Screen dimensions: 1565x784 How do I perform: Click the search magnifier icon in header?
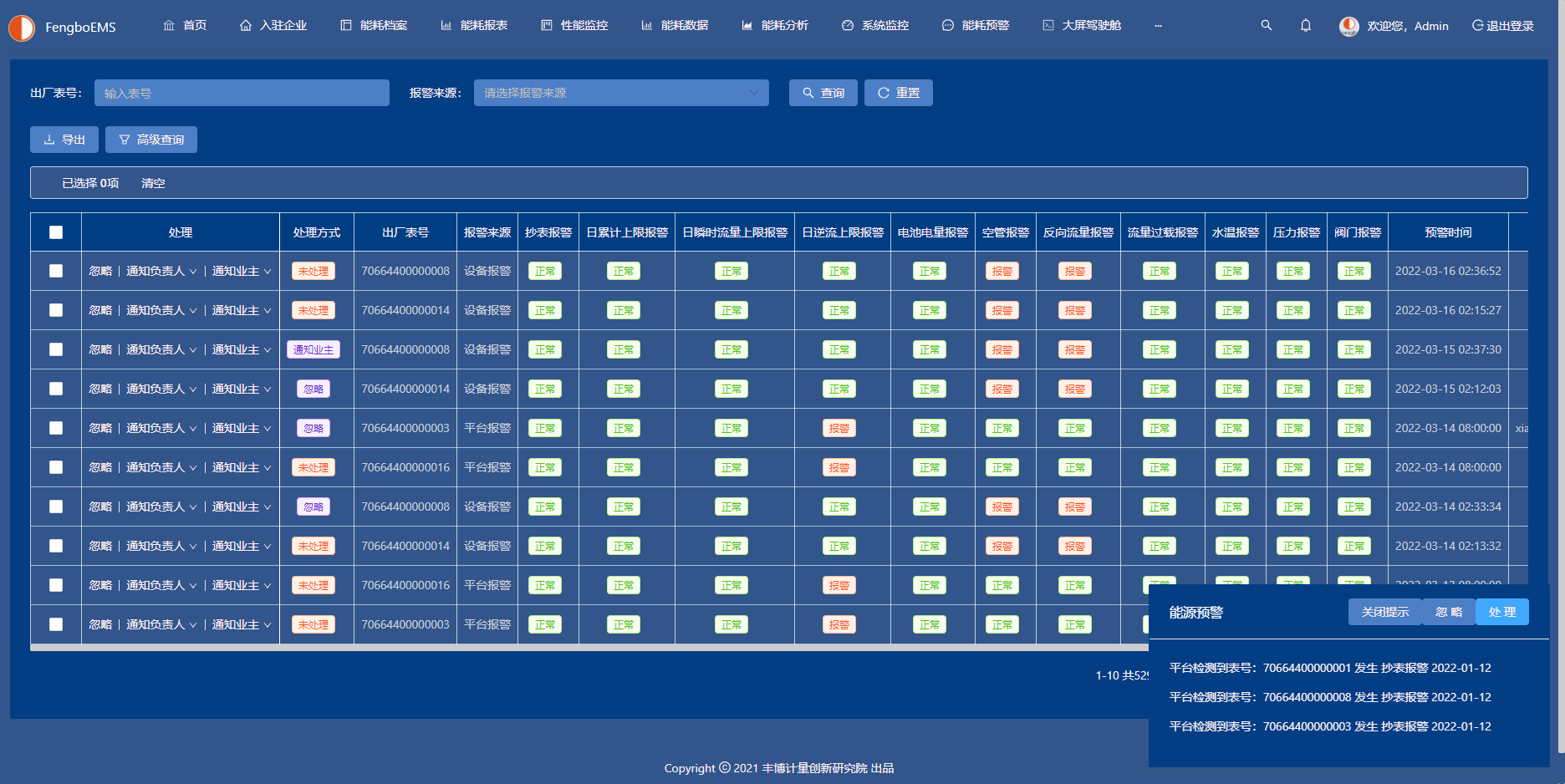tap(1267, 26)
